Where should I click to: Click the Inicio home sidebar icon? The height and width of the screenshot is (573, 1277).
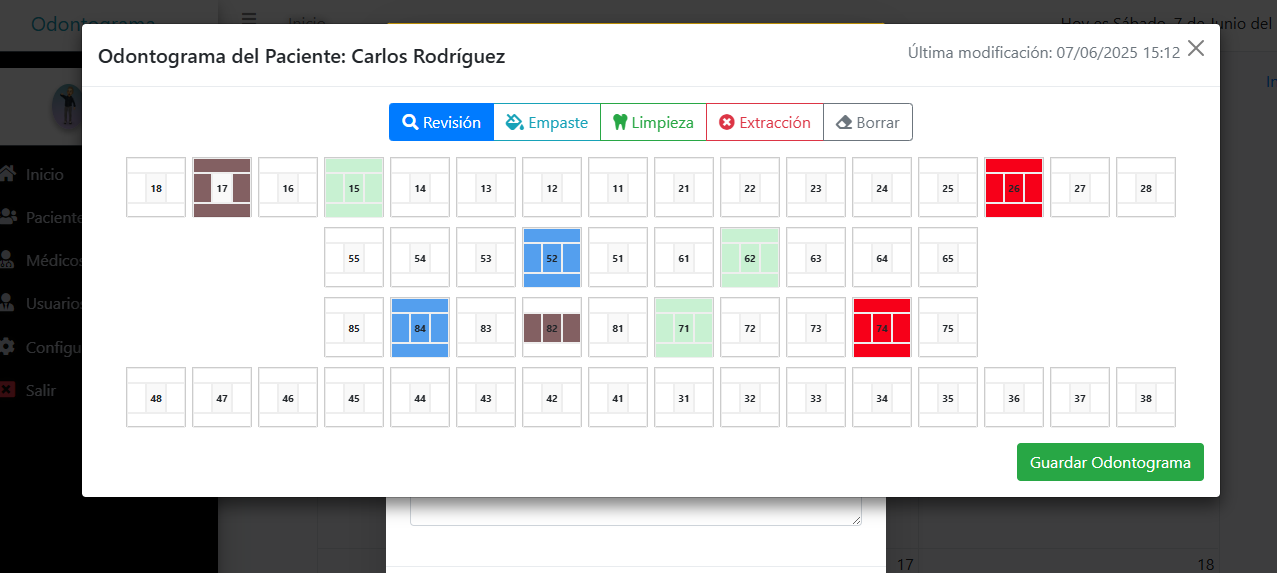pyautogui.click(x=8, y=174)
